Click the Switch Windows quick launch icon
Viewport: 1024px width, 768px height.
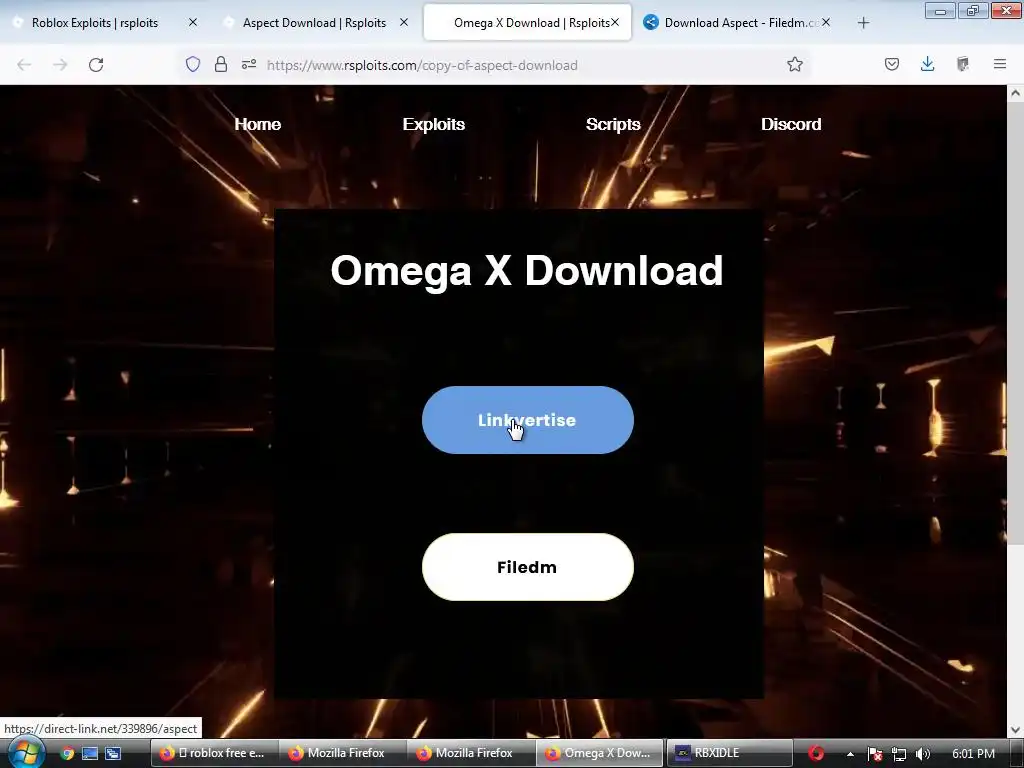point(113,754)
